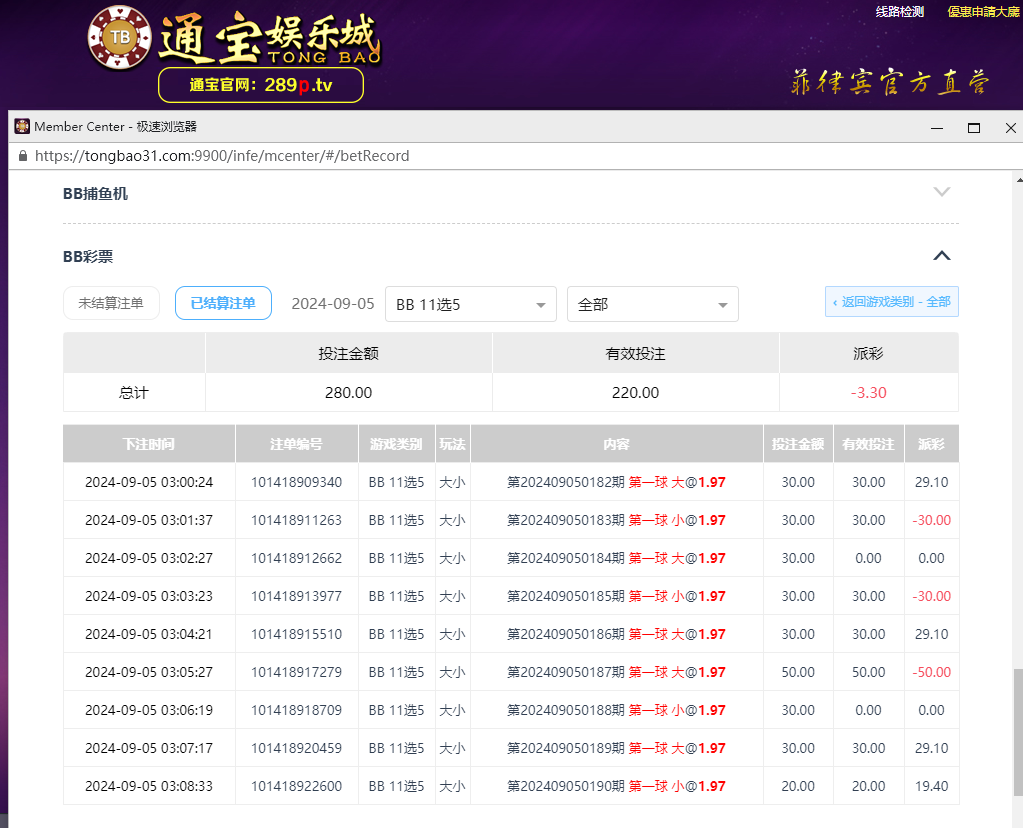Click the Member Center window favicon
Image resolution: width=1023 pixels, height=828 pixels.
(x=22, y=126)
